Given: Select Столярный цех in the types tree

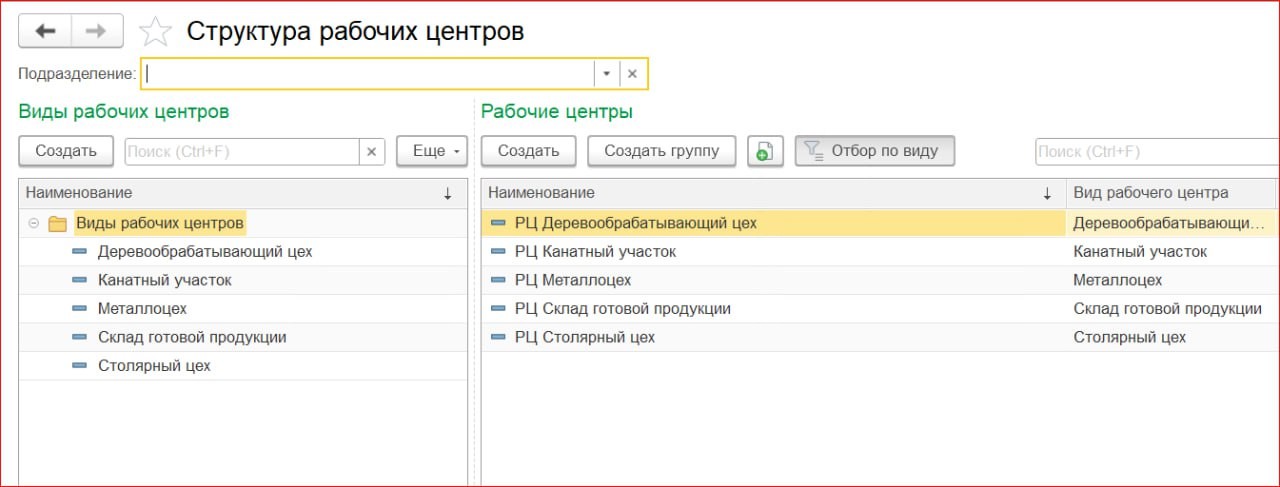Looking at the screenshot, I should [154, 365].
